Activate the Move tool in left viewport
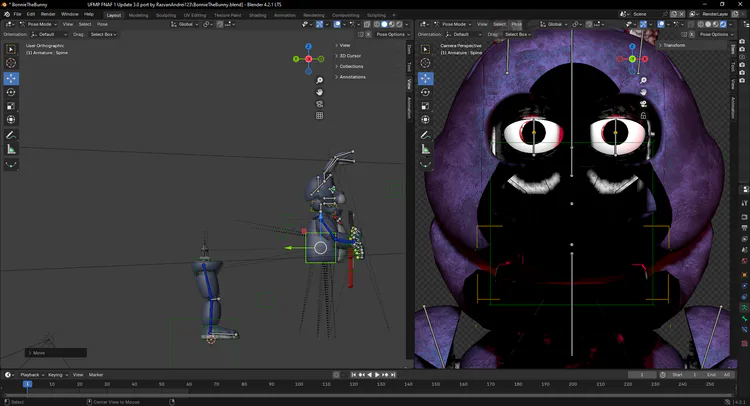 coord(11,78)
